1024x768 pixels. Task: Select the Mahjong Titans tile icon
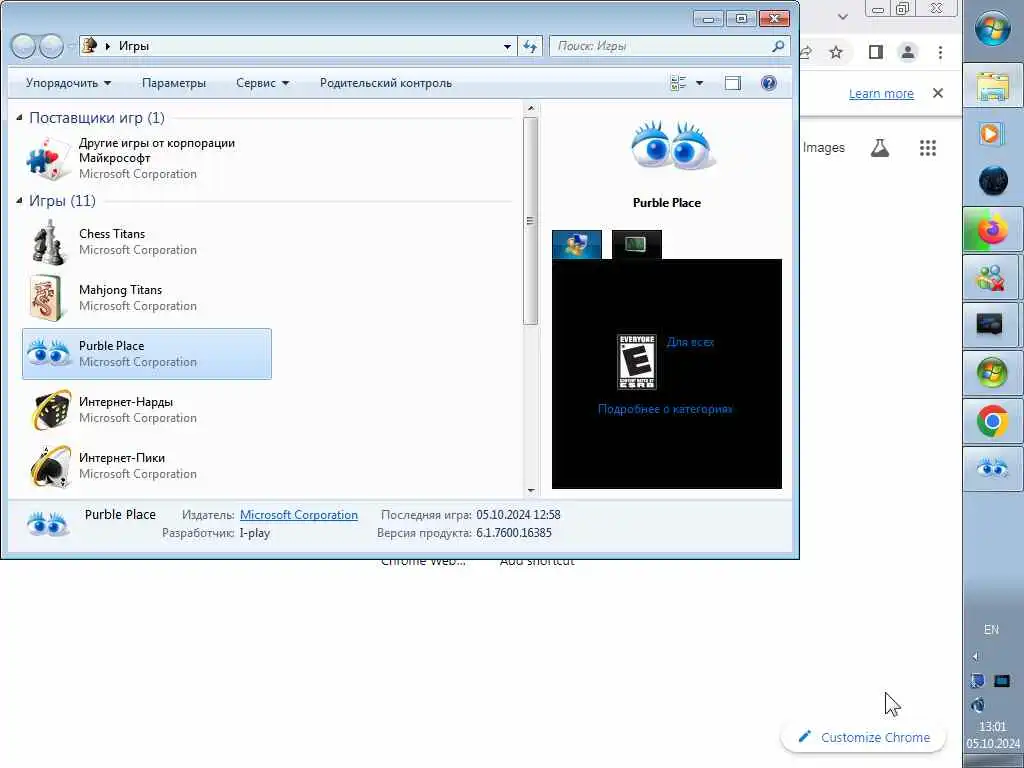click(48, 298)
